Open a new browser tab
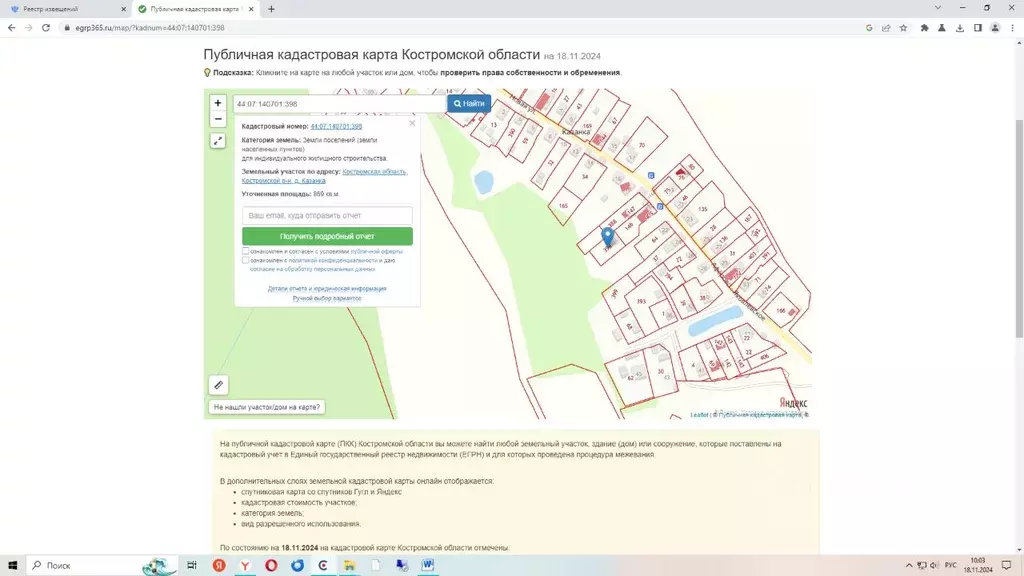The image size is (1024, 576). click(271, 9)
